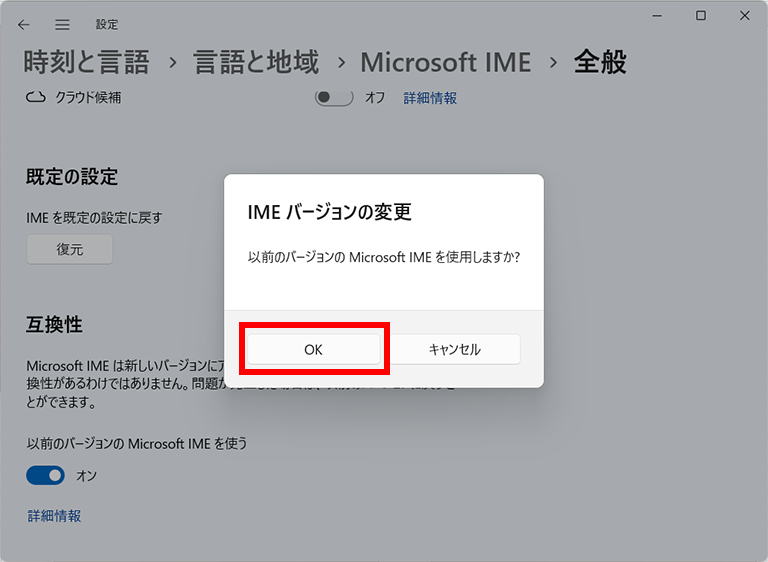The height and width of the screenshot is (562, 768).
Task: Click the オフ label beside クラウド候補 switch
Action: (375, 98)
